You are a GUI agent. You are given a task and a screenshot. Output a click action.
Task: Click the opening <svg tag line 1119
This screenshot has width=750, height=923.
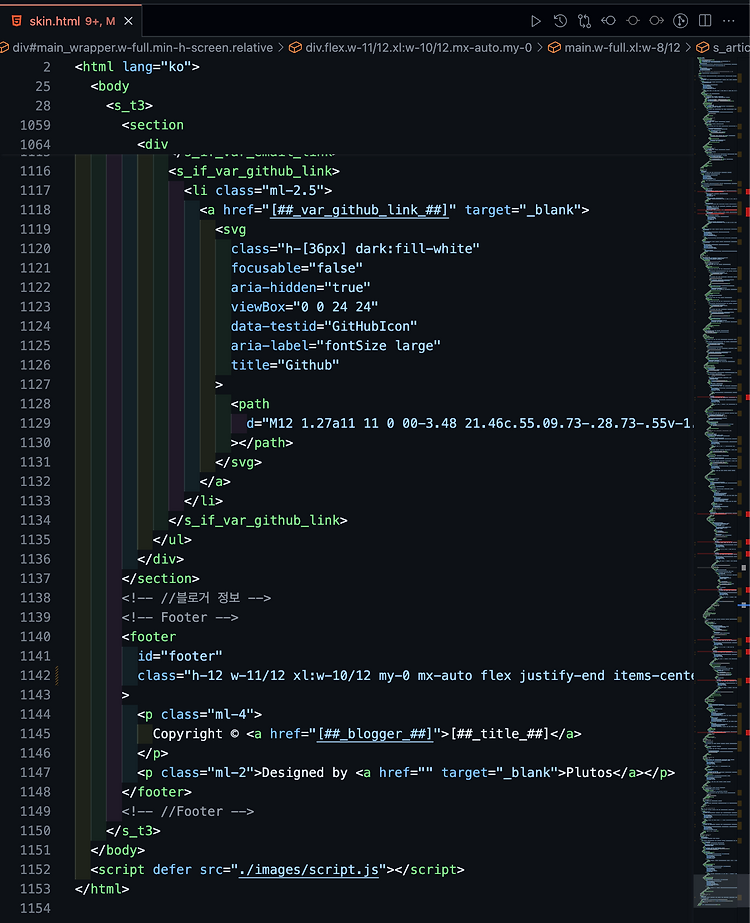pos(231,230)
